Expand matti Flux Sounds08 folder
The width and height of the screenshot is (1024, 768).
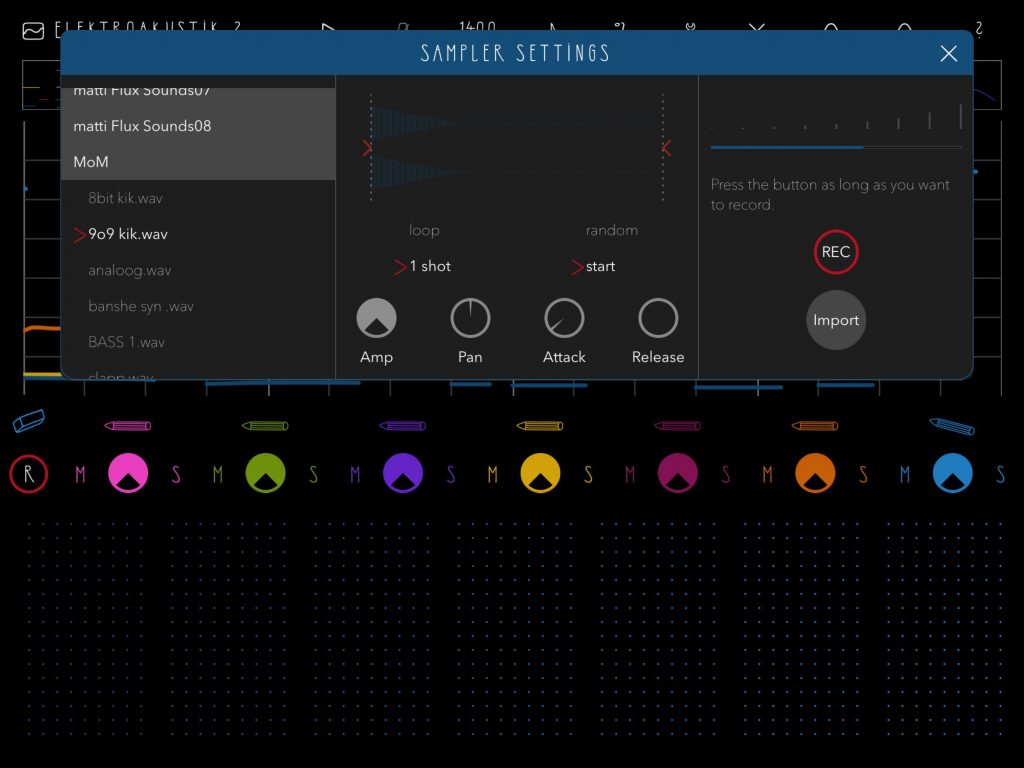pos(142,126)
